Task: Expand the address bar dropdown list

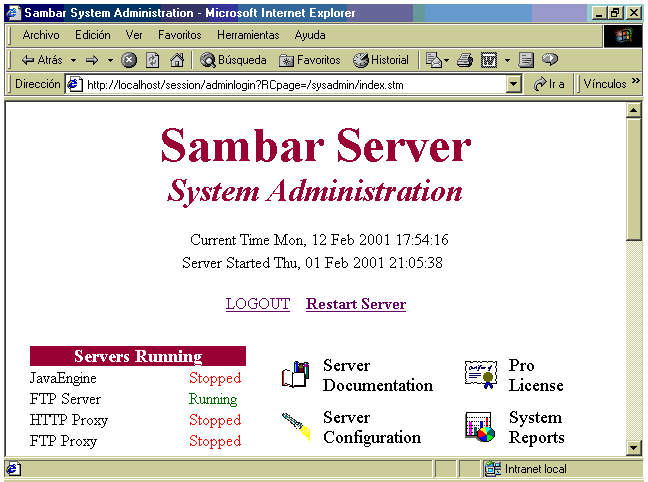Action: click(x=513, y=85)
